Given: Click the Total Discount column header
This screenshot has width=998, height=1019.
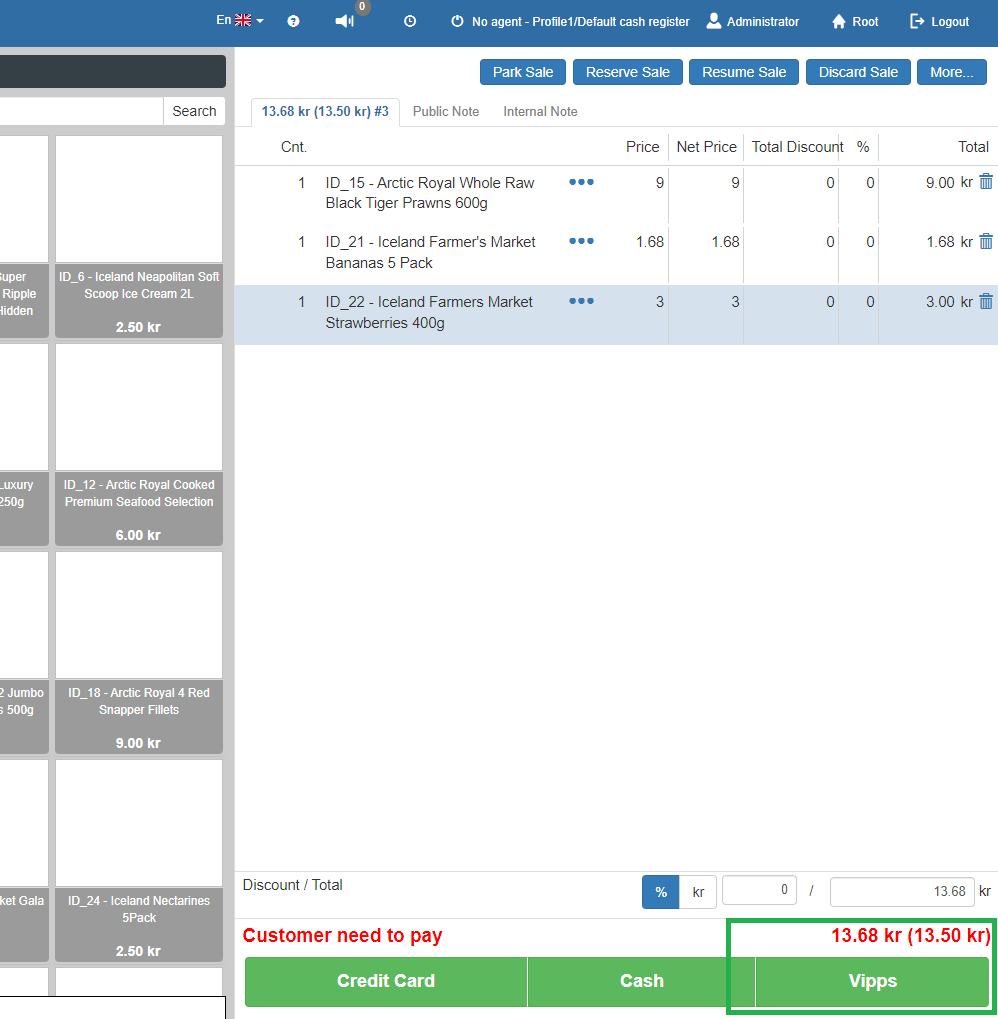Looking at the screenshot, I should click(797, 147).
